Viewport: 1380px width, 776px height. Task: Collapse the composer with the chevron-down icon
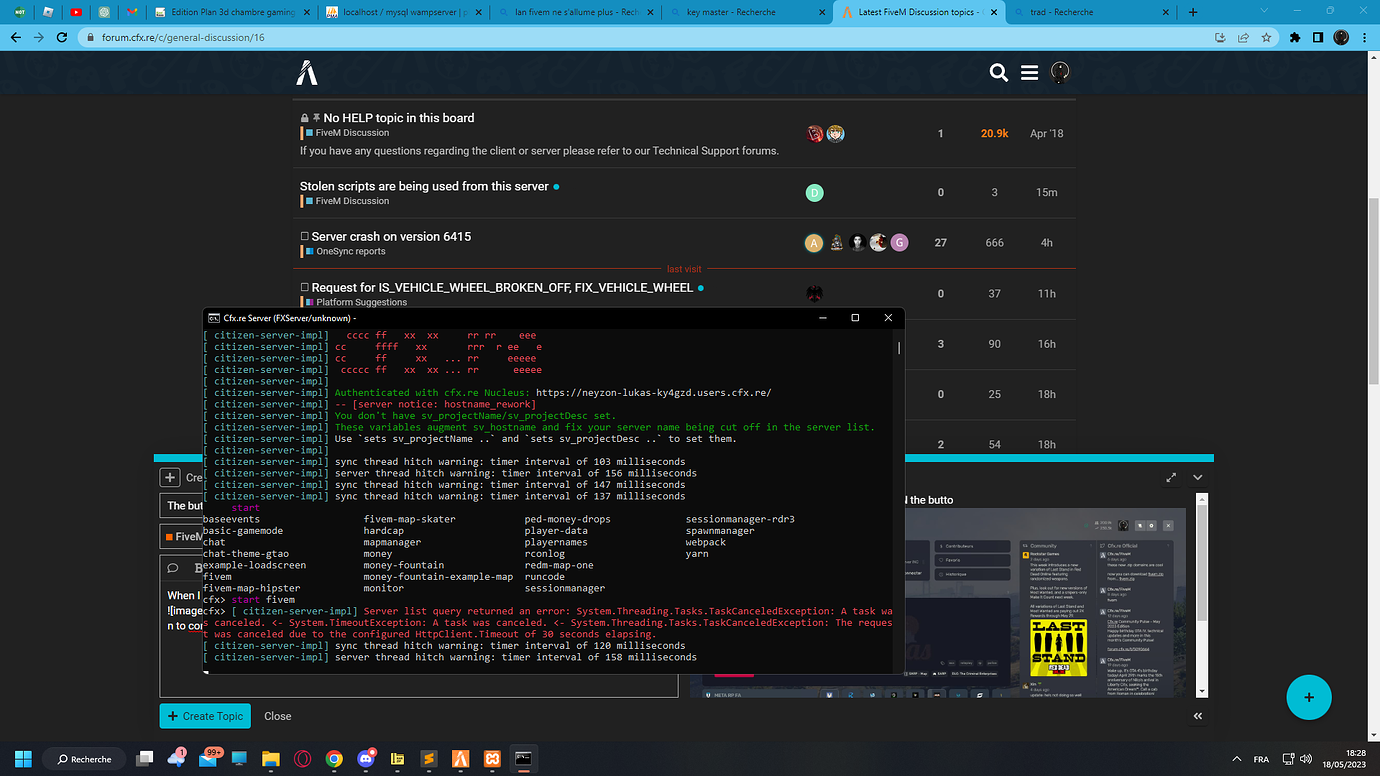(1199, 478)
